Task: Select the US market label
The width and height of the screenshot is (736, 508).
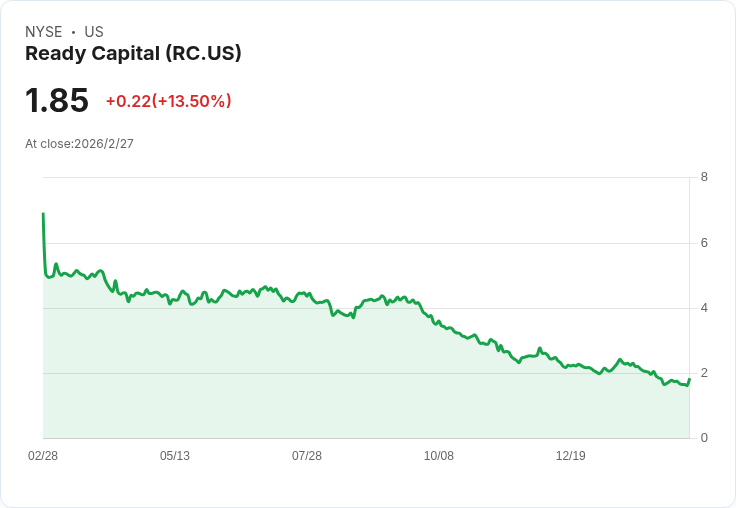Action: point(94,32)
